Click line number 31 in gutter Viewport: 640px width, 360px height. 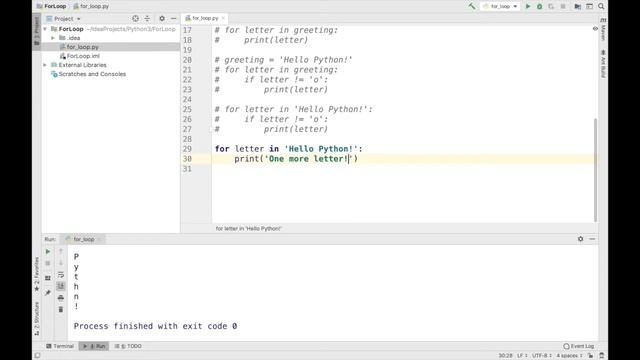point(187,169)
